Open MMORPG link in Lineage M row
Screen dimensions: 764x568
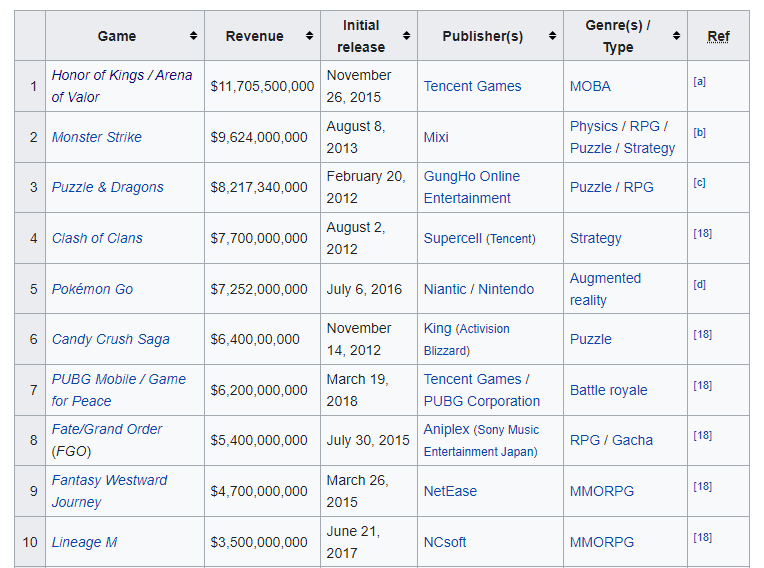(x=602, y=542)
